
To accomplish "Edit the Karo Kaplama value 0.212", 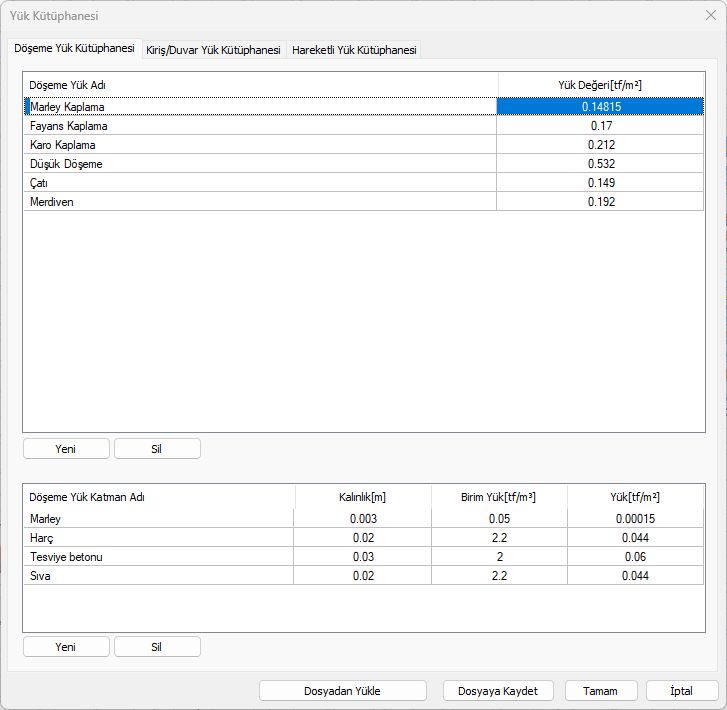I will (600, 145).
